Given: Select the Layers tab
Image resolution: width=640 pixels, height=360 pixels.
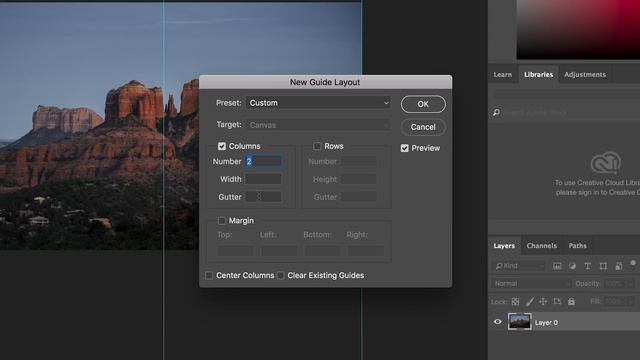Looking at the screenshot, I should (504, 246).
